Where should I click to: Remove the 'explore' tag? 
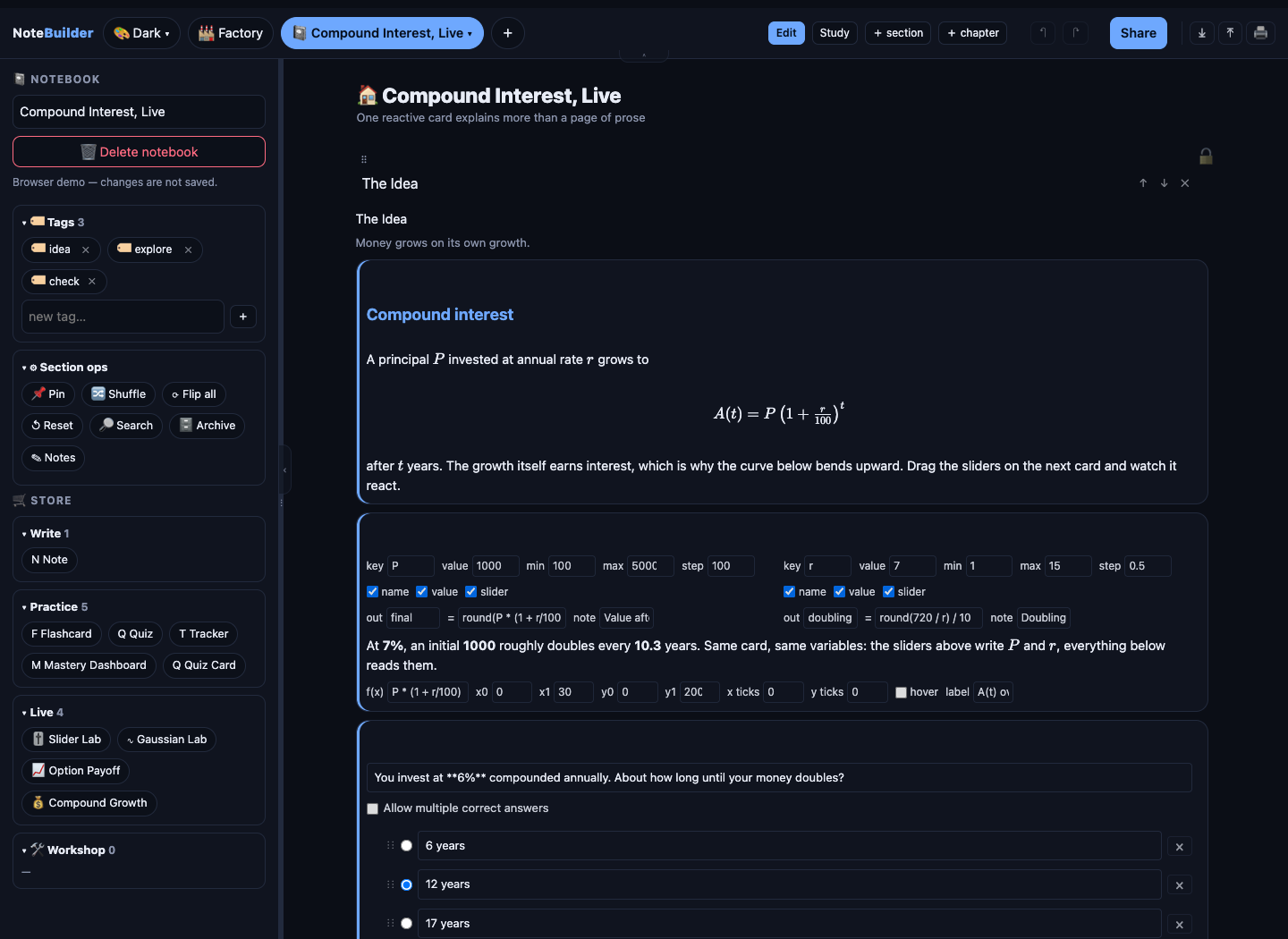point(188,250)
